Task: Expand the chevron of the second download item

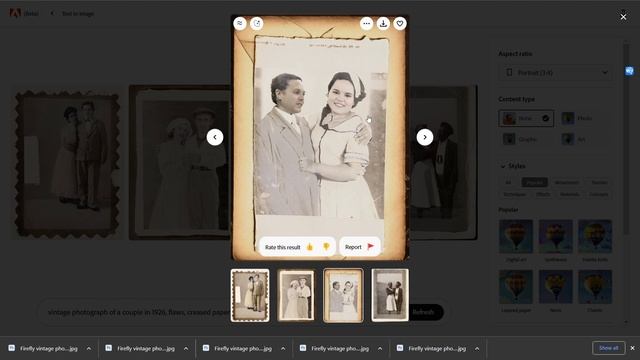Action: (x=186, y=349)
